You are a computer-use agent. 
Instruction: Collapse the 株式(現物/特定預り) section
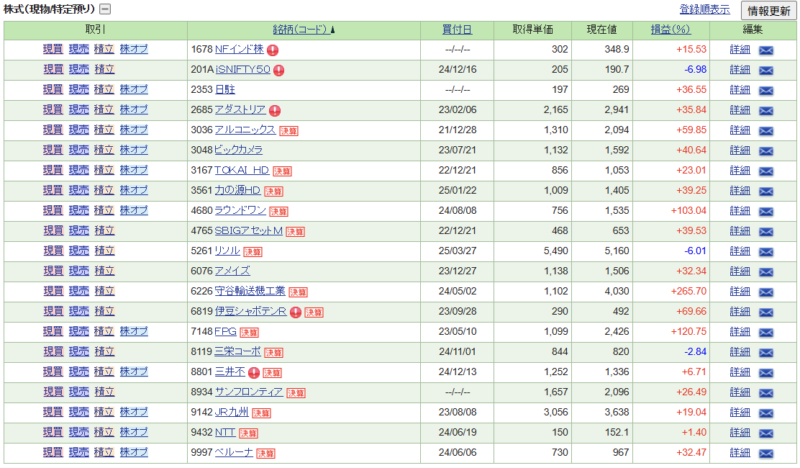pos(105,9)
